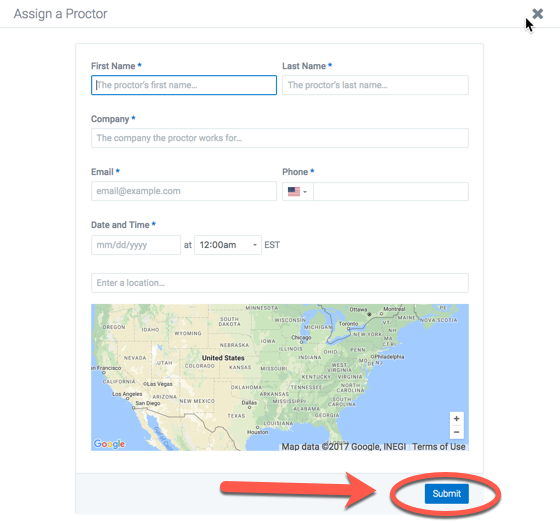
Task: Select the Company text field
Action: point(280,138)
